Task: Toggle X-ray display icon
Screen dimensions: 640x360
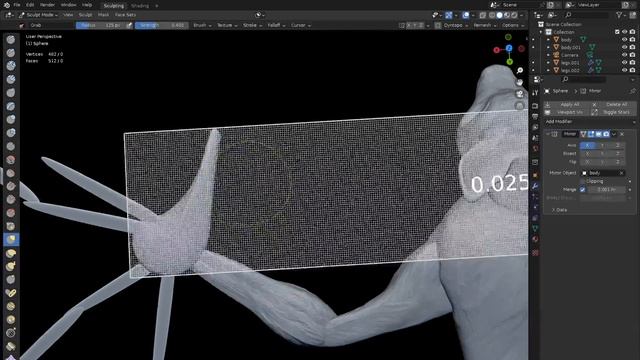Action: pyautogui.click(x=483, y=15)
